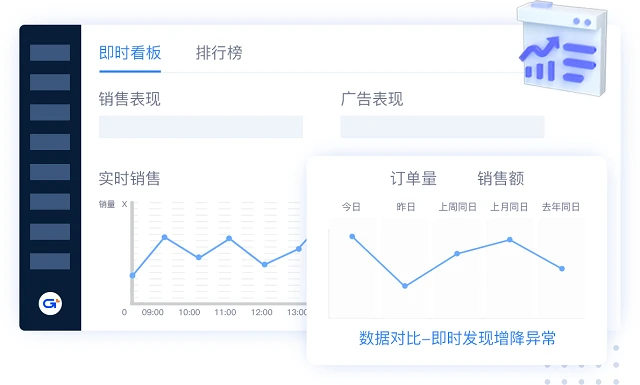Click the 10:00 data point in 实时销售
Screen dimensions: 640x385
coord(199,257)
